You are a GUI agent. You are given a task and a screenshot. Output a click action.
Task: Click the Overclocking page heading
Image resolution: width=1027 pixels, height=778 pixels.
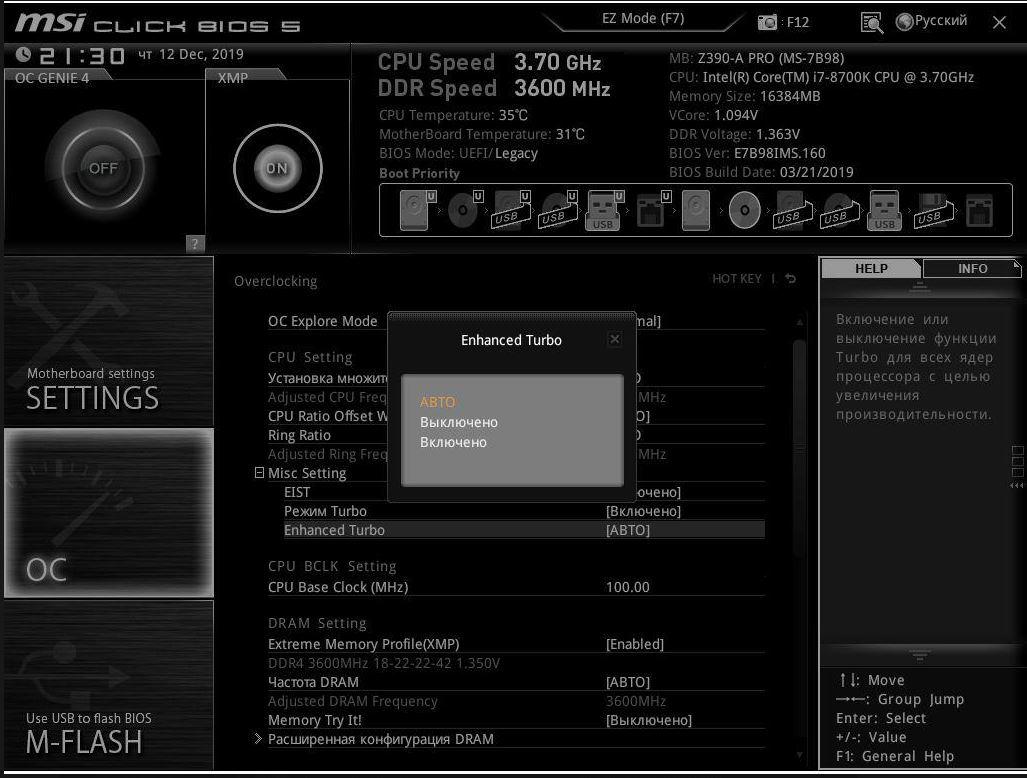[275, 281]
